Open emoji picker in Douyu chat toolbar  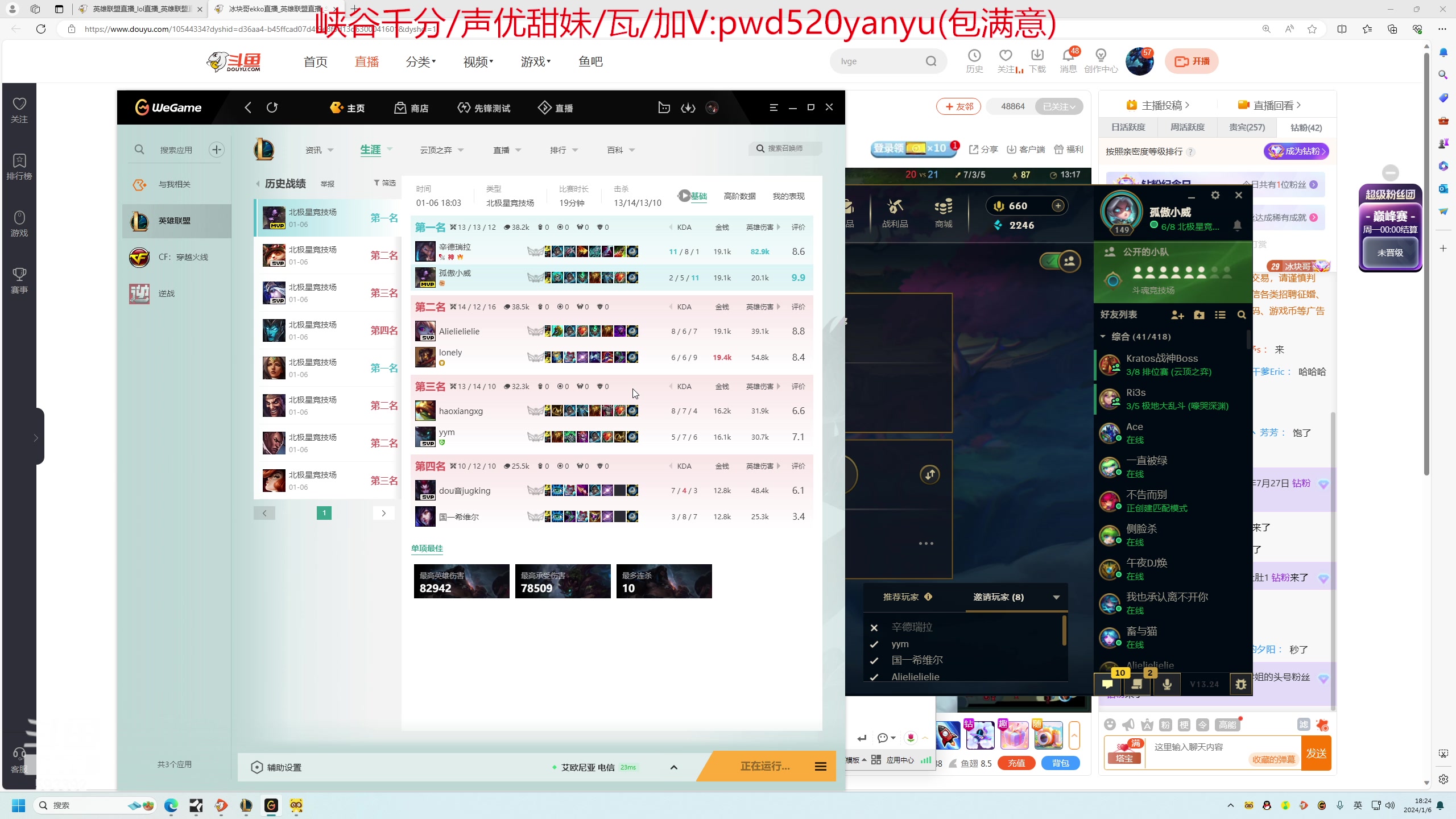pyautogui.click(x=1110, y=724)
